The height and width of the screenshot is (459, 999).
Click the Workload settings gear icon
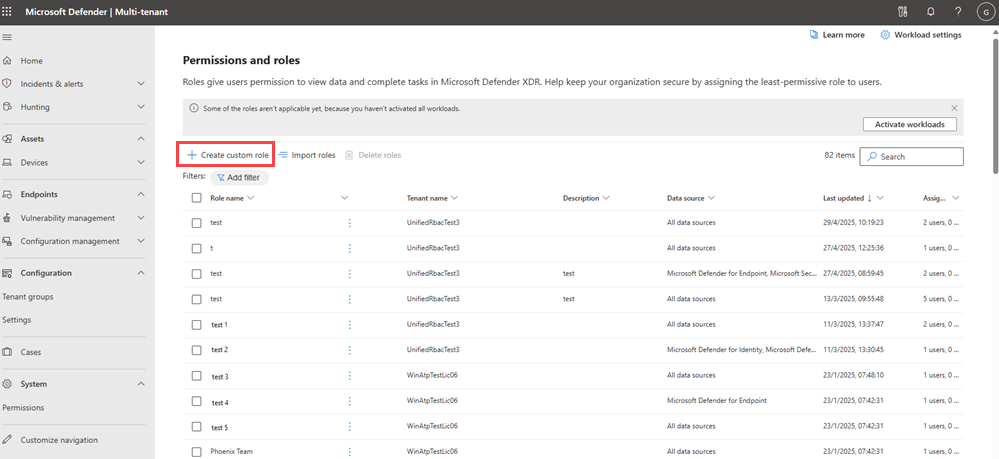pyautogui.click(x=885, y=35)
